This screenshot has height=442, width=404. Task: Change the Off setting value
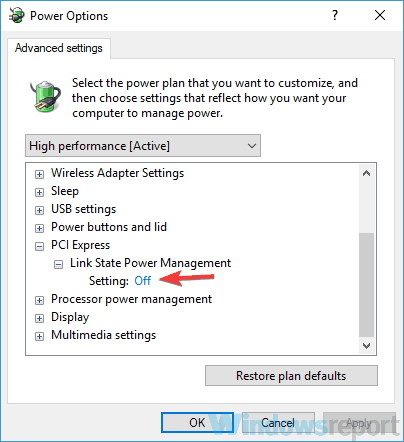pyautogui.click(x=143, y=281)
